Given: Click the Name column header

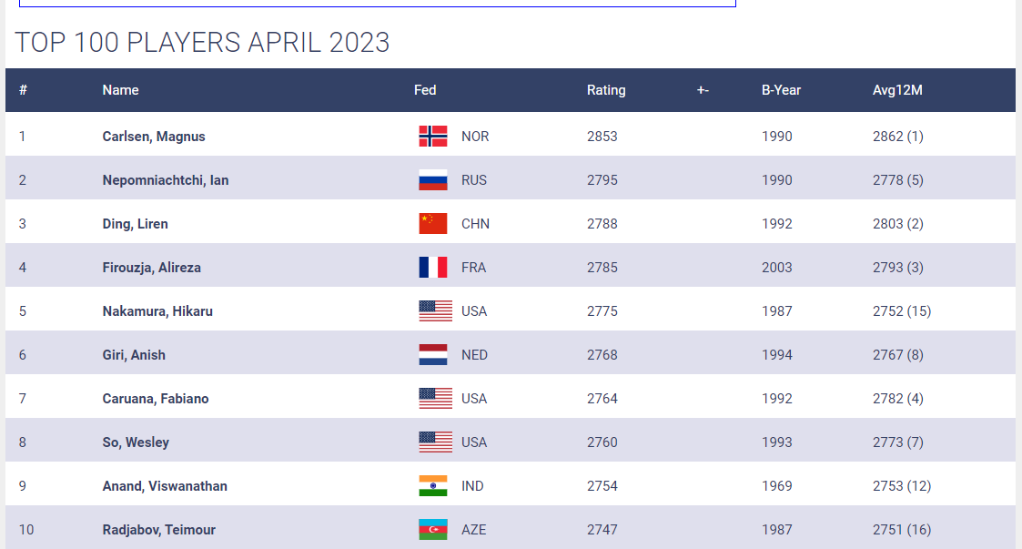Looking at the screenshot, I should click(x=120, y=90).
